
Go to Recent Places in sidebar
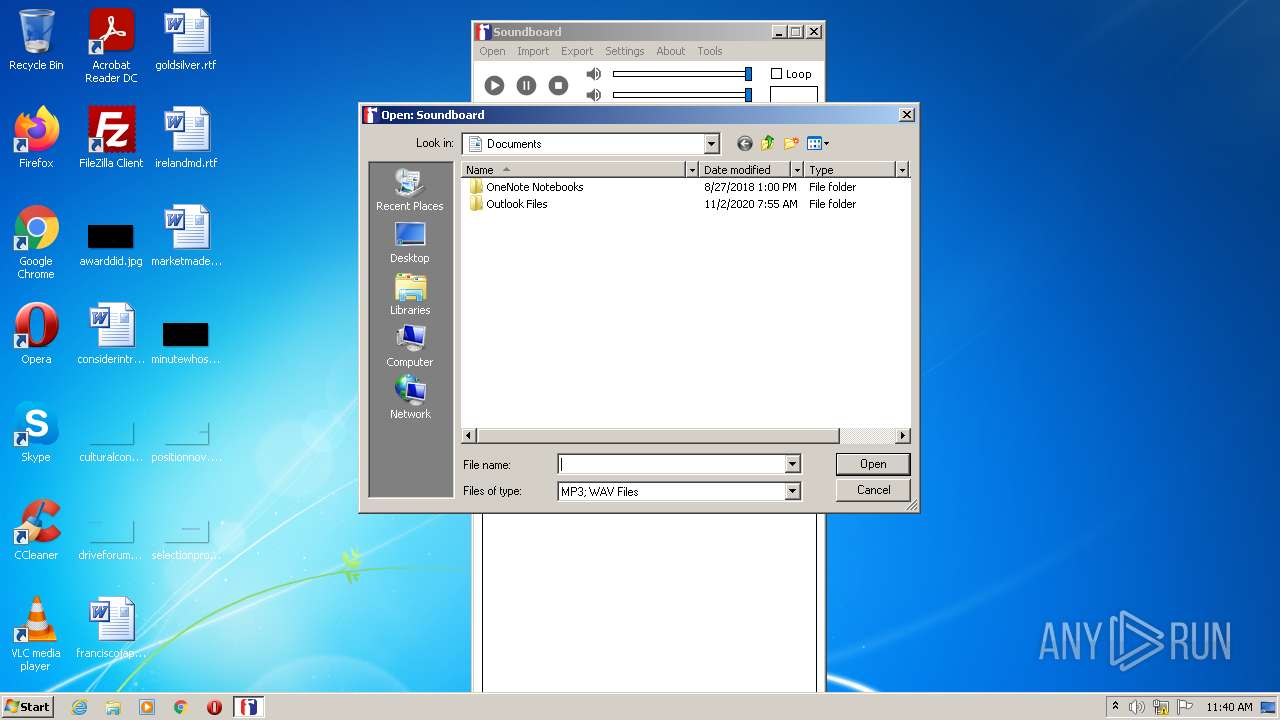410,190
